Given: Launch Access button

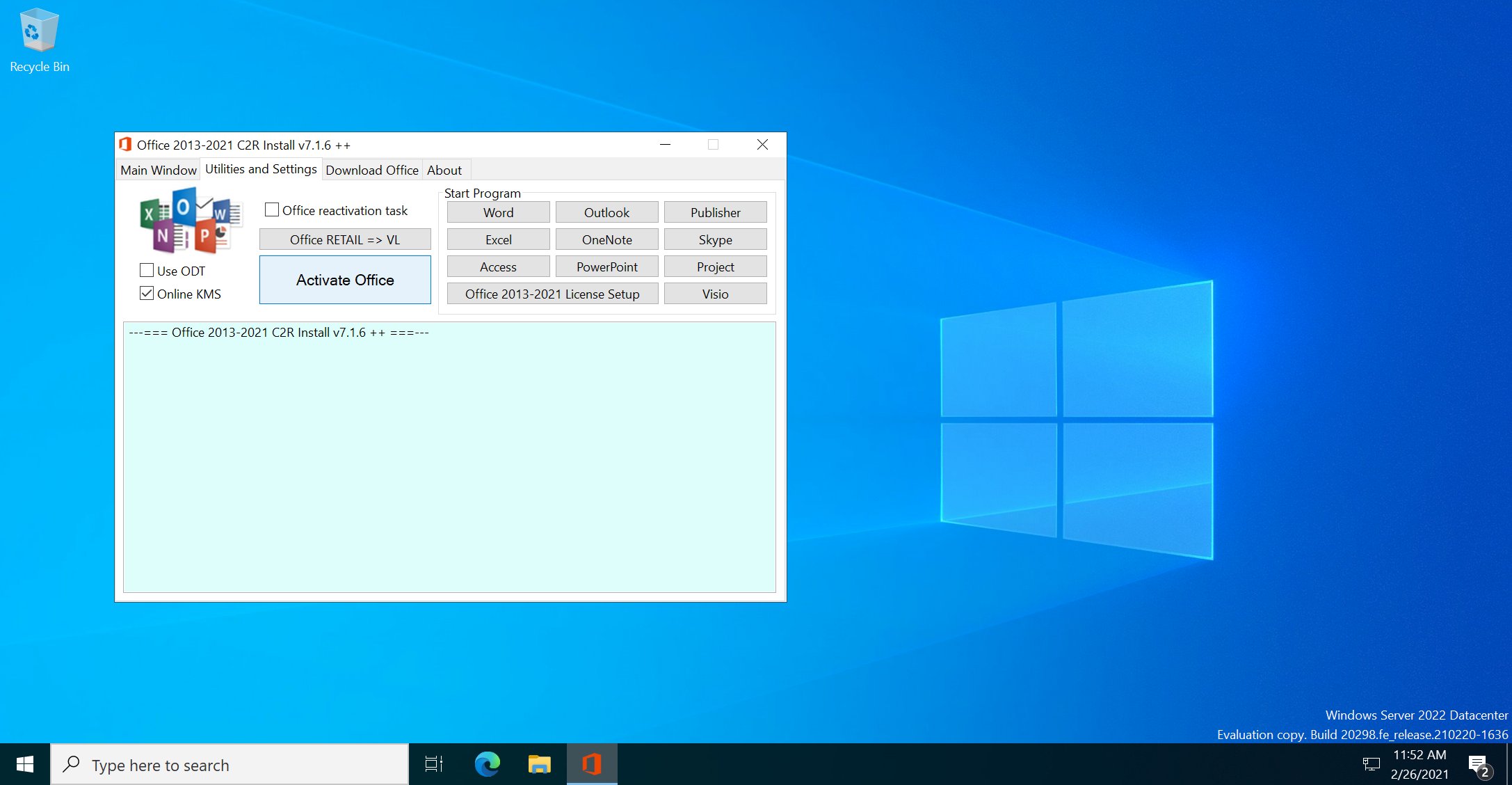Looking at the screenshot, I should pyautogui.click(x=499, y=267).
